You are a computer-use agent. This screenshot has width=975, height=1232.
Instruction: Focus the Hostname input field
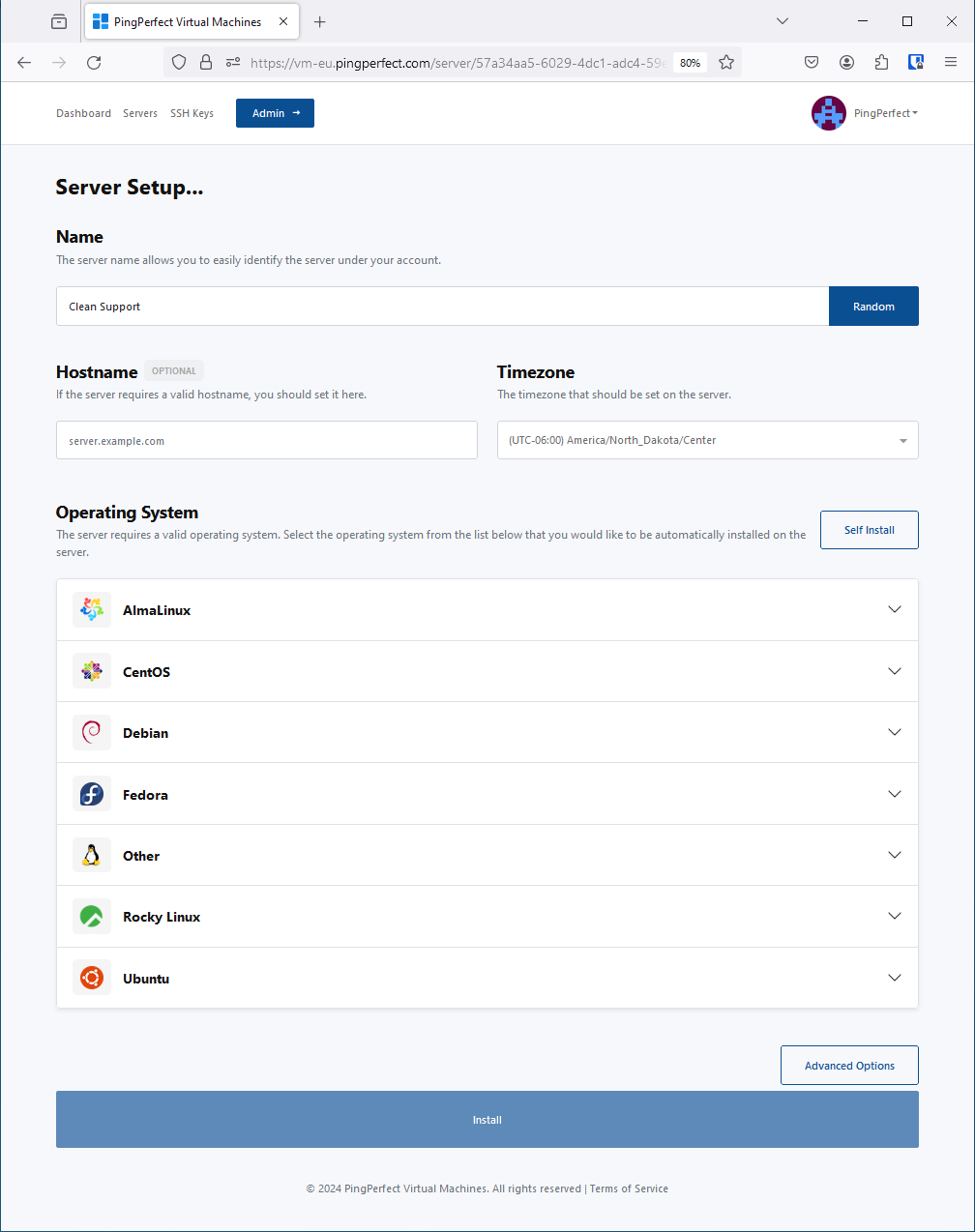coord(266,440)
